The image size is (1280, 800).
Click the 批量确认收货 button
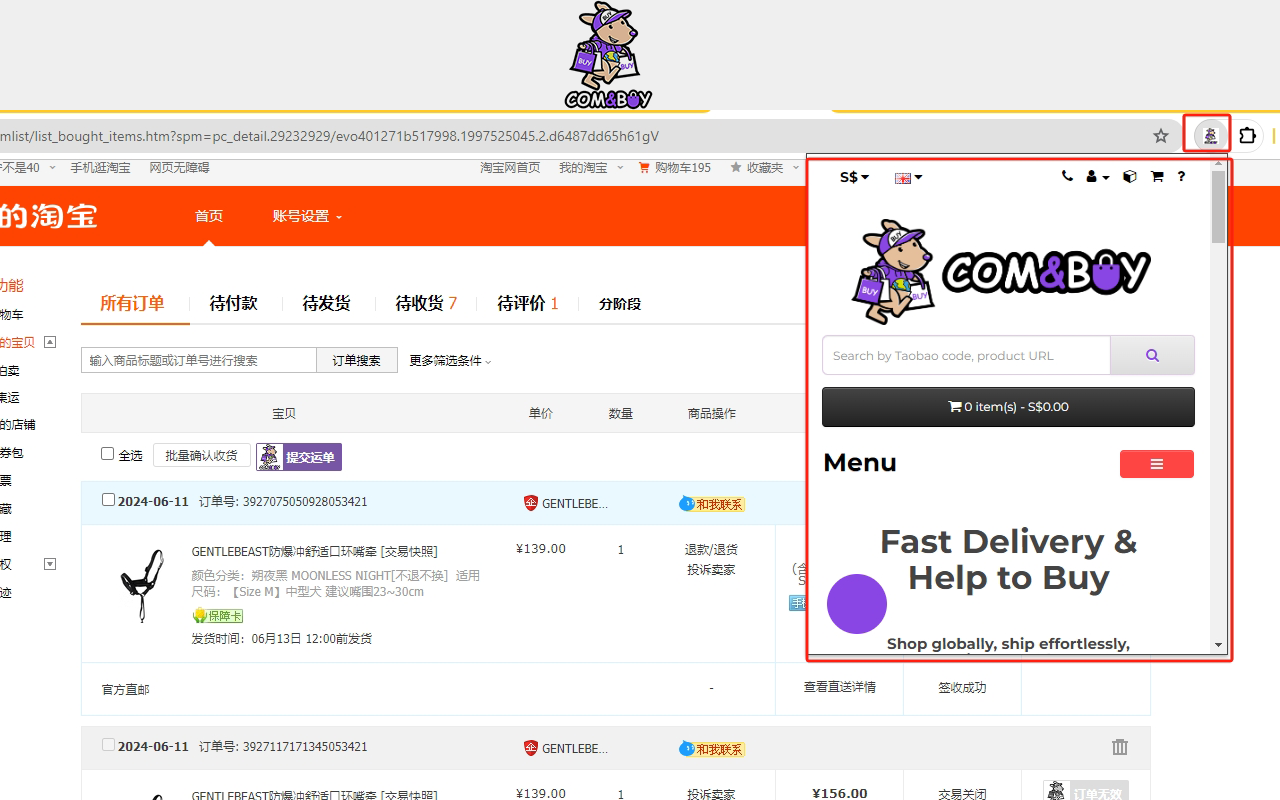(202, 455)
